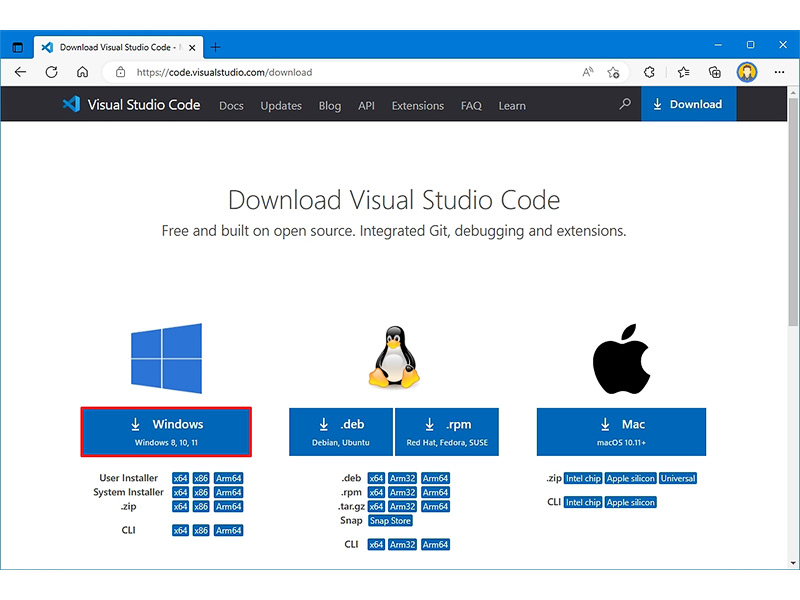The height and width of the screenshot is (600, 800).
Task: Click the Apple logo image
Action: pos(621,359)
